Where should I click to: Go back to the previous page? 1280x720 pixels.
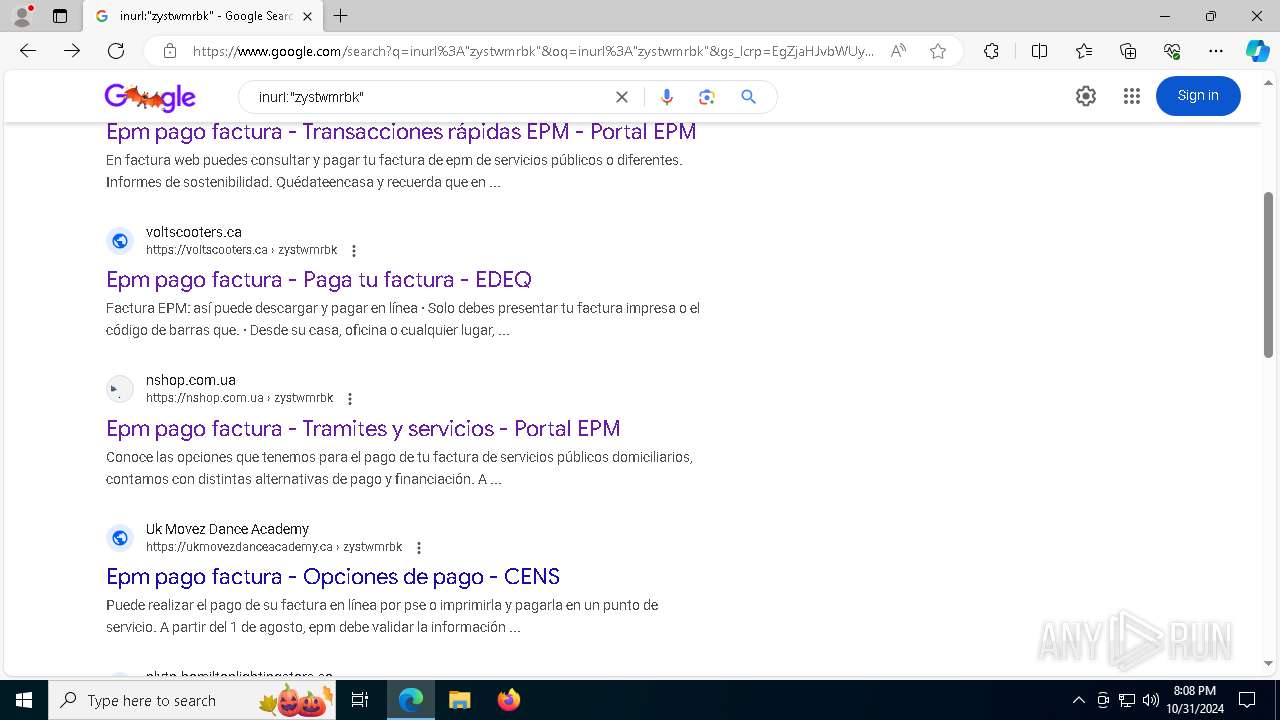click(28, 51)
